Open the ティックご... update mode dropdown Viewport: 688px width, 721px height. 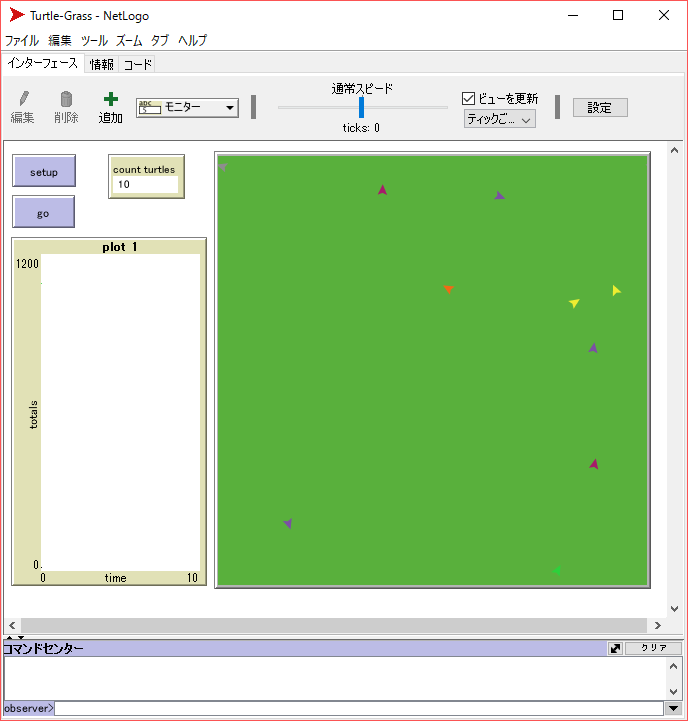pyautogui.click(x=500, y=119)
